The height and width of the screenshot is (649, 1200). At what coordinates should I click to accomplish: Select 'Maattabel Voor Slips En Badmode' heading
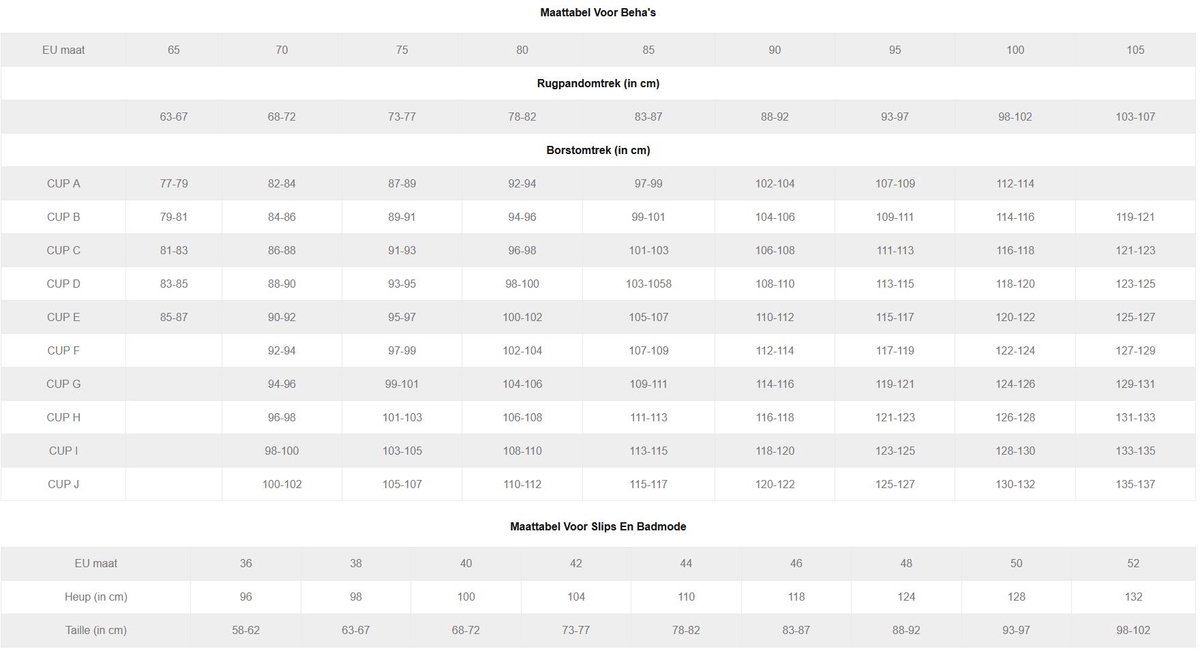(598, 526)
